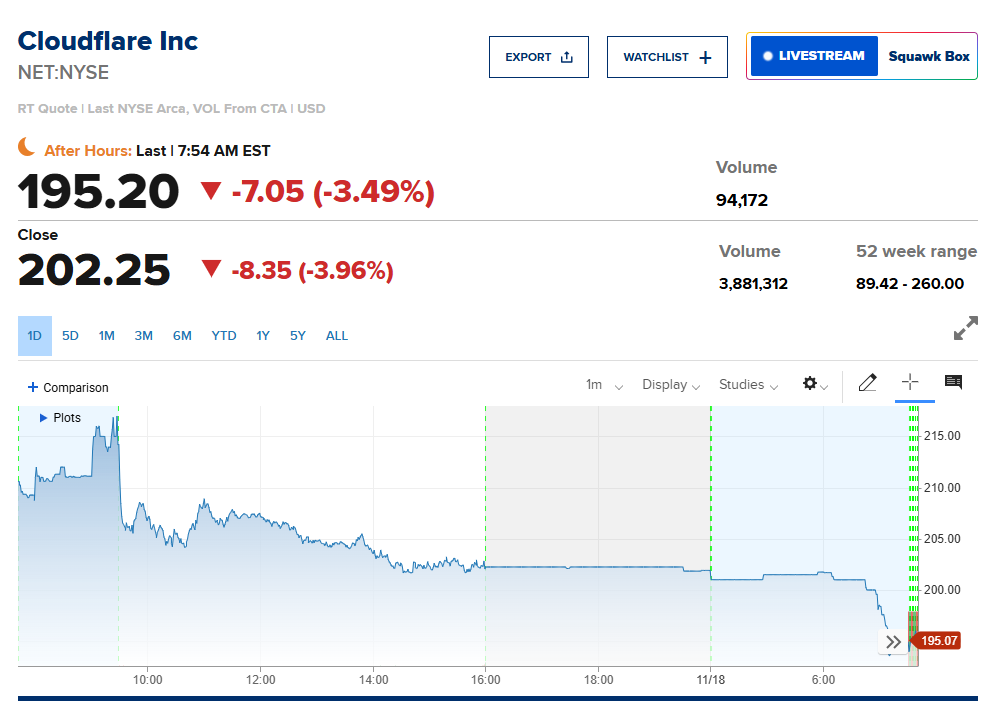Select the 5Y time range
996x704 pixels.
coord(298,336)
